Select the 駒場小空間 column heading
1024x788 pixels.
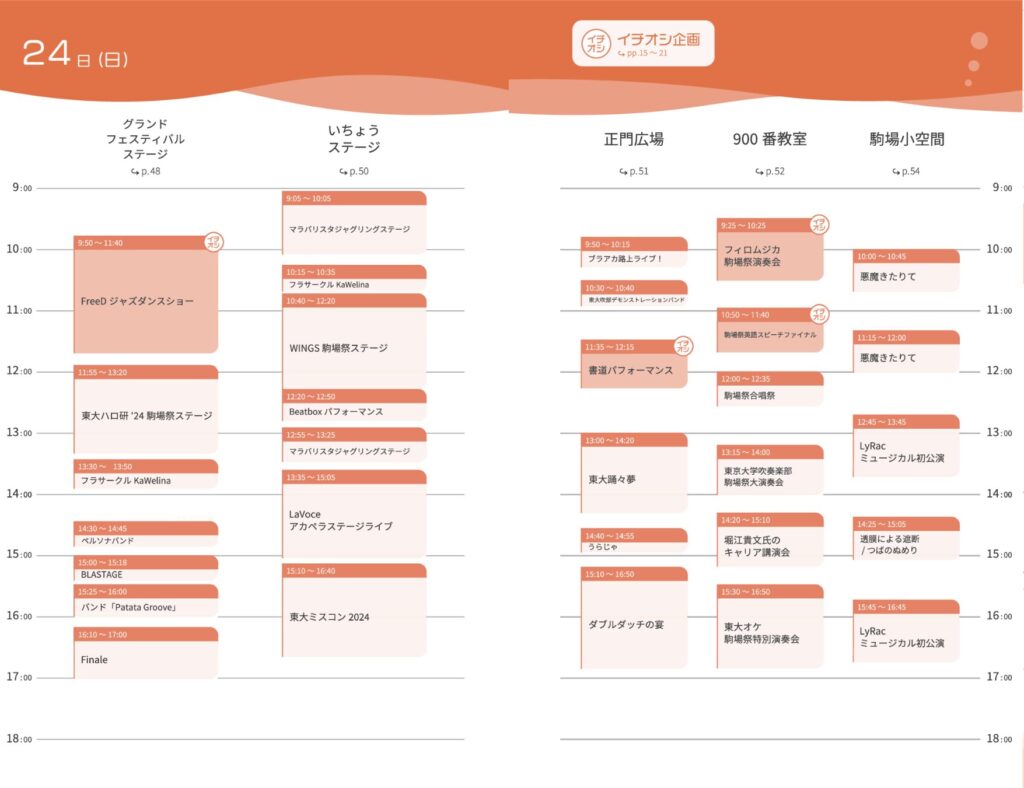906,139
